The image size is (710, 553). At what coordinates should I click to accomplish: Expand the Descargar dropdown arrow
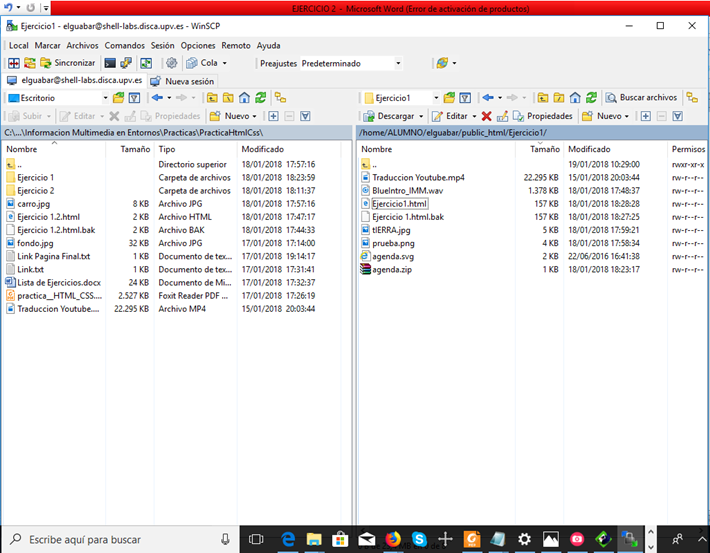421,116
